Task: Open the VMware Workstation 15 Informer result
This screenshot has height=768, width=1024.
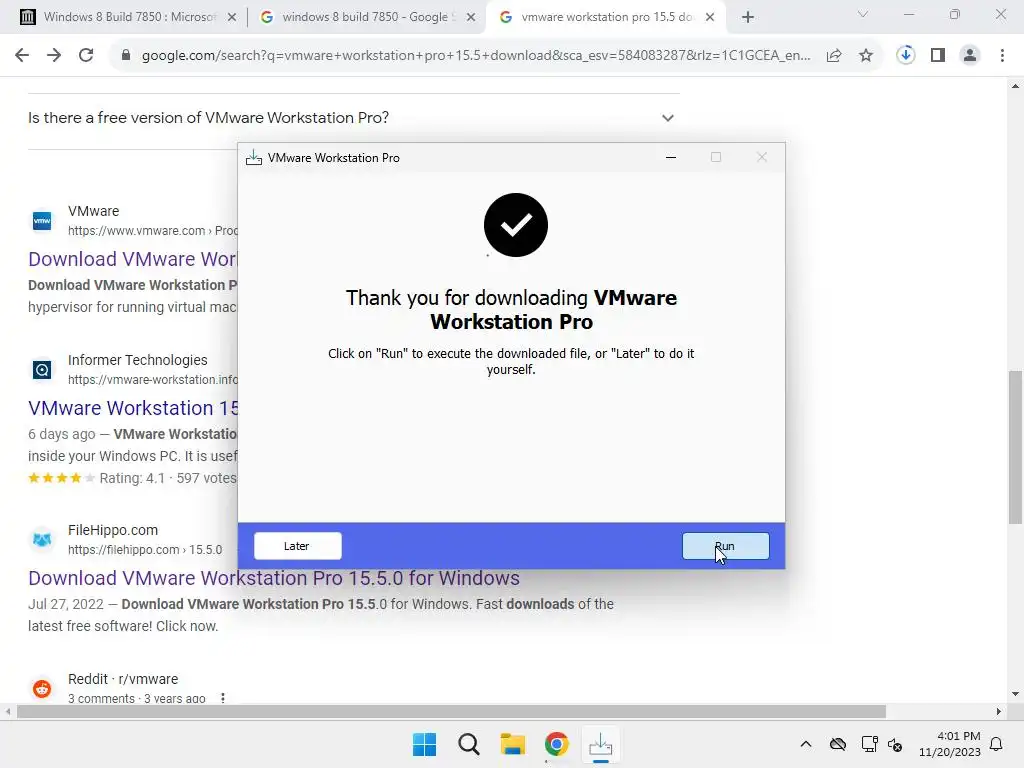Action: [x=133, y=408]
